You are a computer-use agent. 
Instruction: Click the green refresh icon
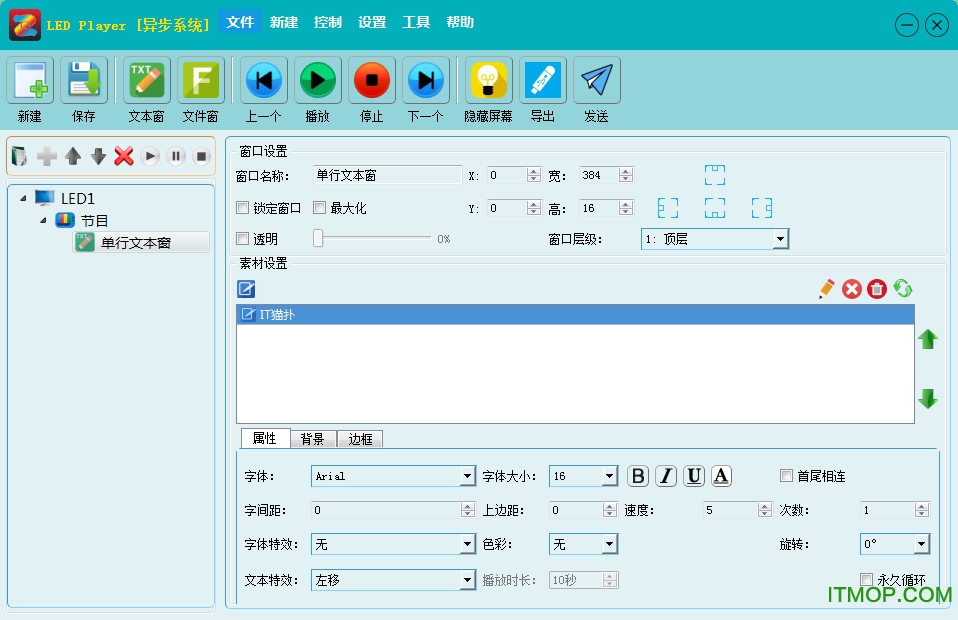902,288
